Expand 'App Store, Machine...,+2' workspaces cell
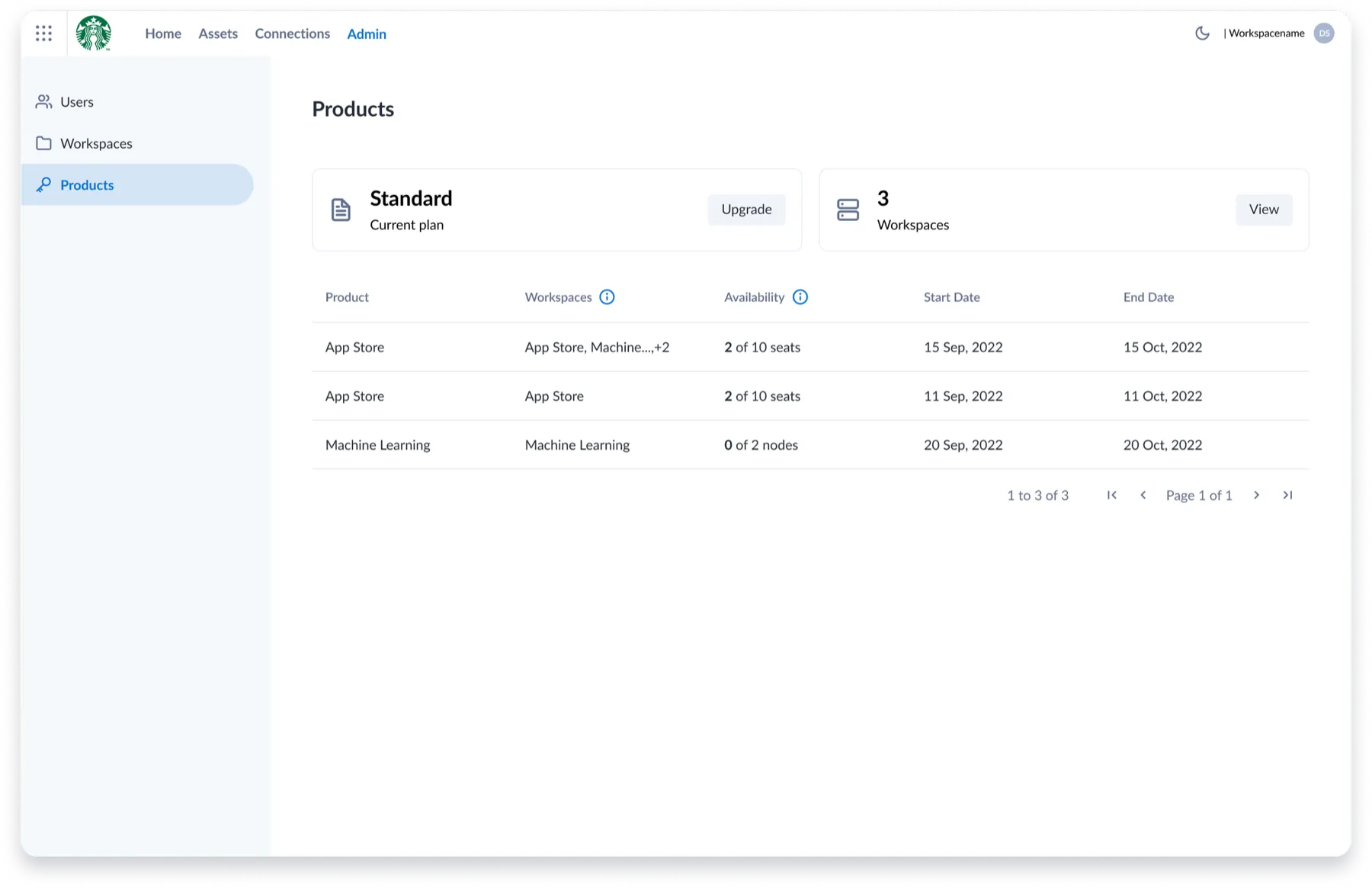This screenshot has height=888, width=1372. coord(597,348)
